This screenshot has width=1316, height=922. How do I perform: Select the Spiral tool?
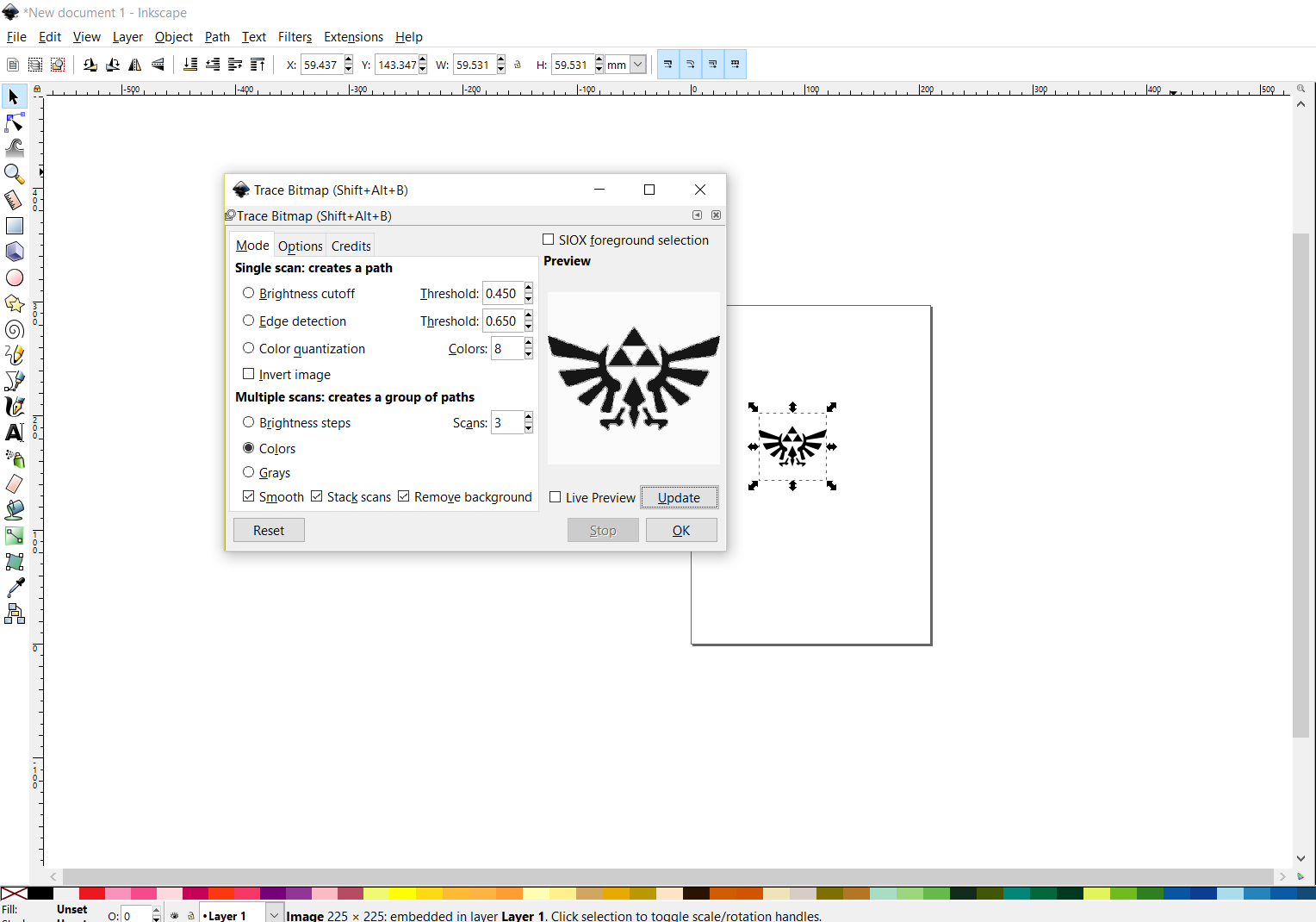pyautogui.click(x=14, y=329)
